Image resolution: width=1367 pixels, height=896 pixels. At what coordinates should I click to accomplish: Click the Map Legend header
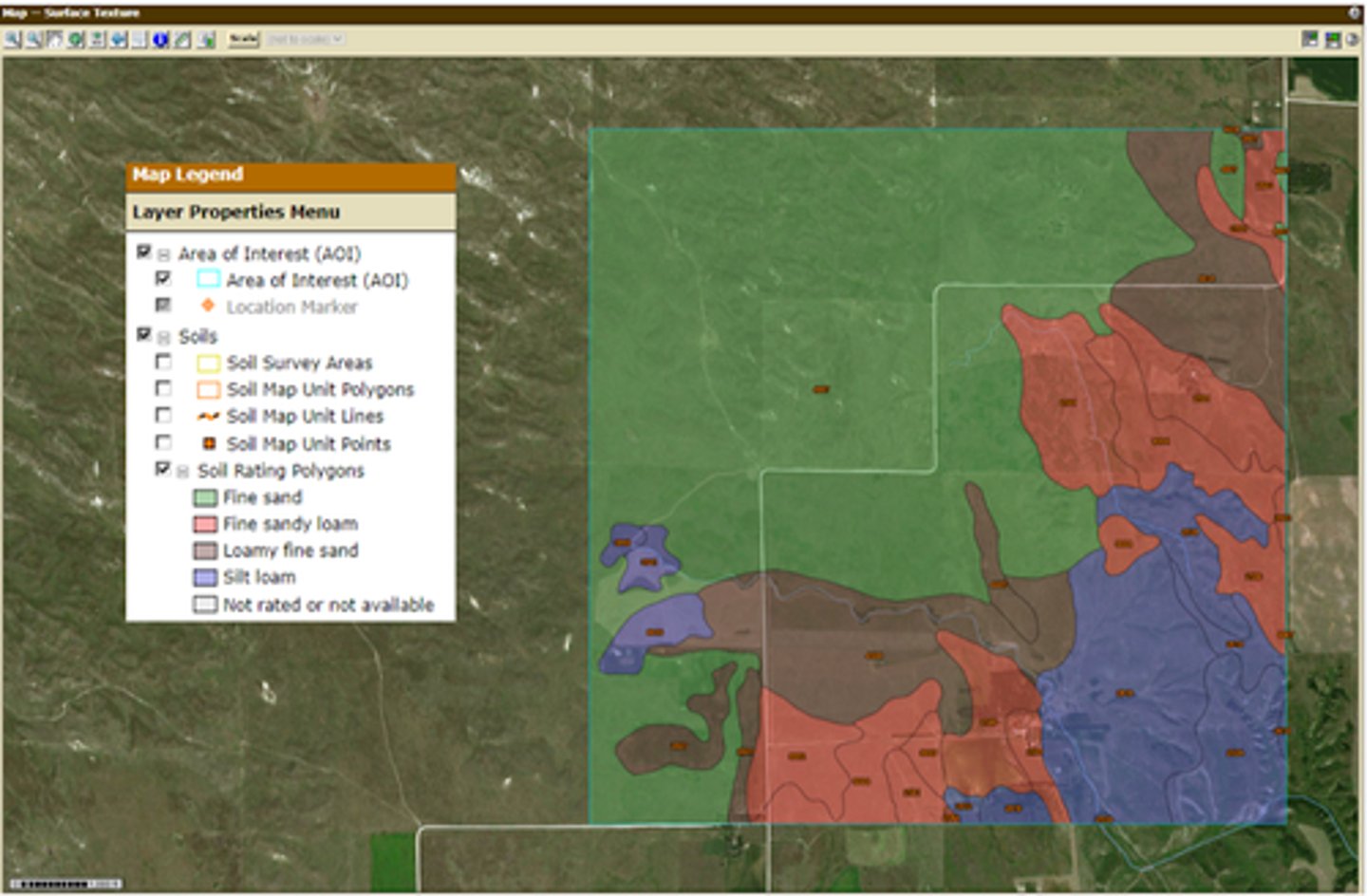tap(290, 176)
